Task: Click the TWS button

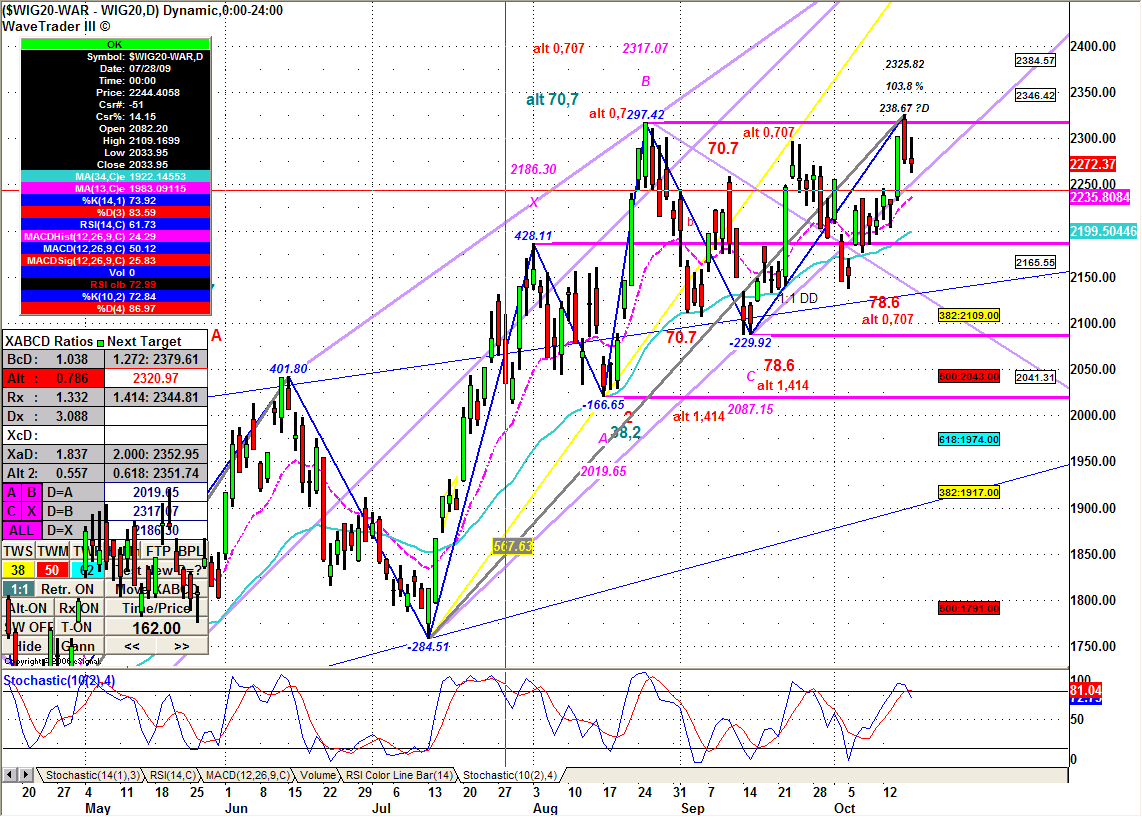Action: 18,551
